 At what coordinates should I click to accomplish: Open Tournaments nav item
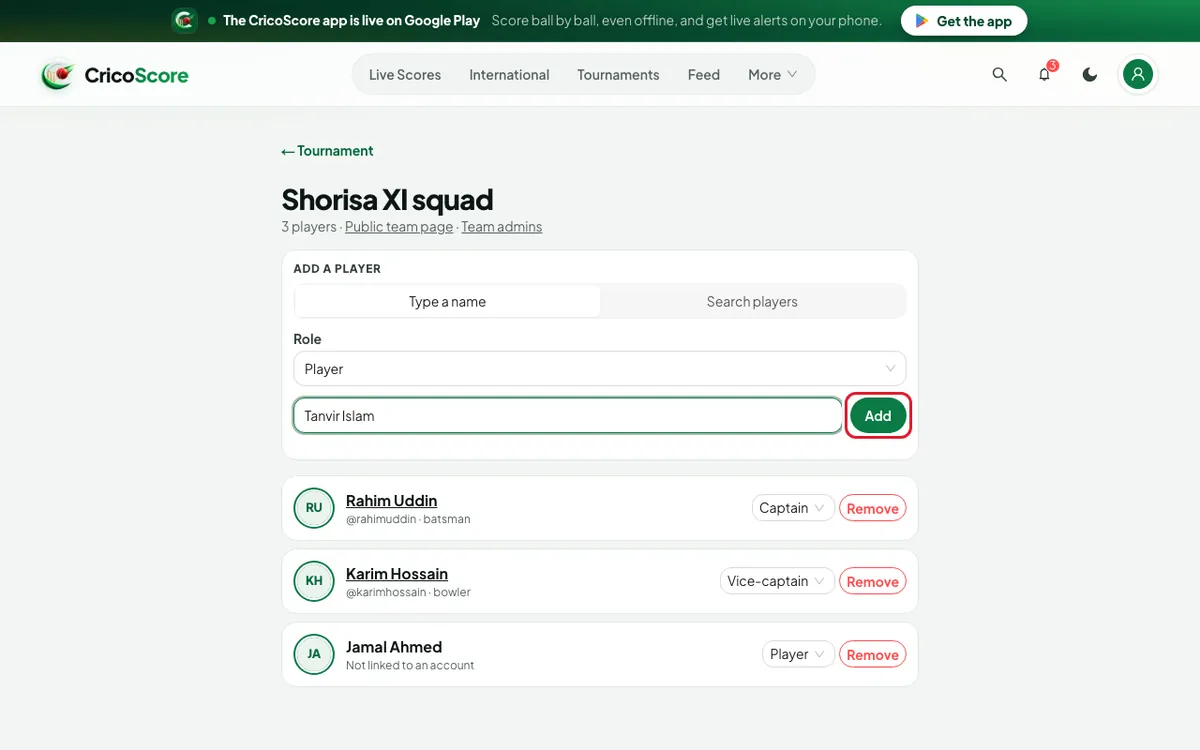click(618, 75)
